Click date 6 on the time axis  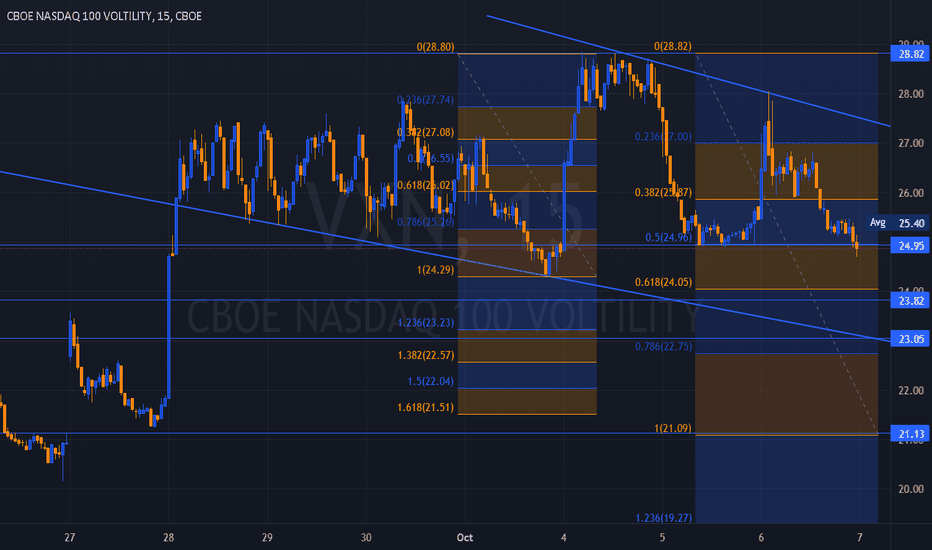tap(761, 538)
